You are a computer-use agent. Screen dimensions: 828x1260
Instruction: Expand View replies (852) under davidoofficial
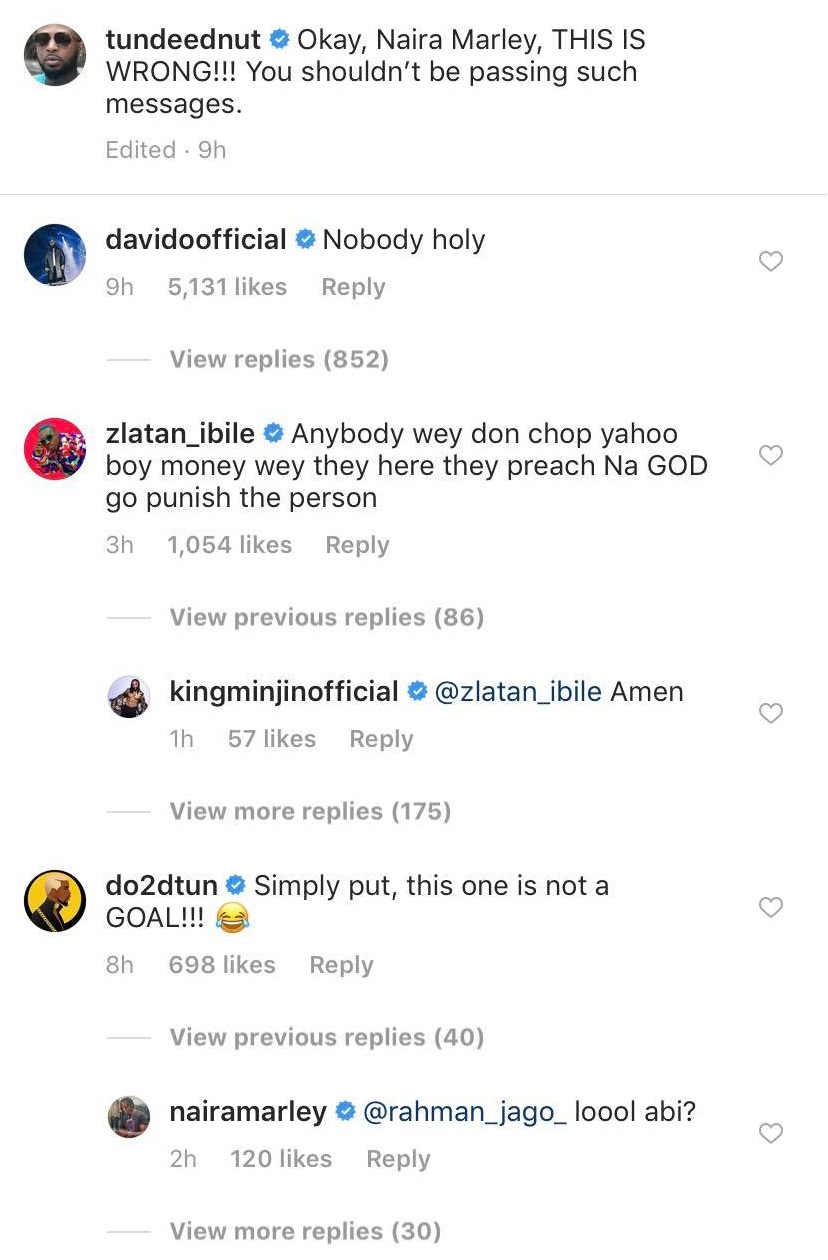tap(279, 359)
